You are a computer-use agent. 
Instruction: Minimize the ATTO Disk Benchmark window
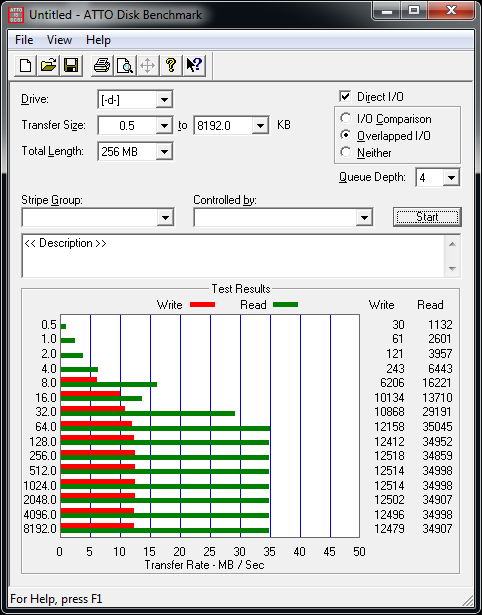tap(387, 11)
